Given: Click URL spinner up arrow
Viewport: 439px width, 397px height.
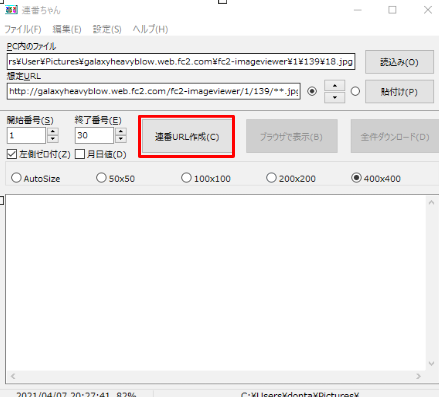Looking at the screenshot, I should (x=334, y=86).
